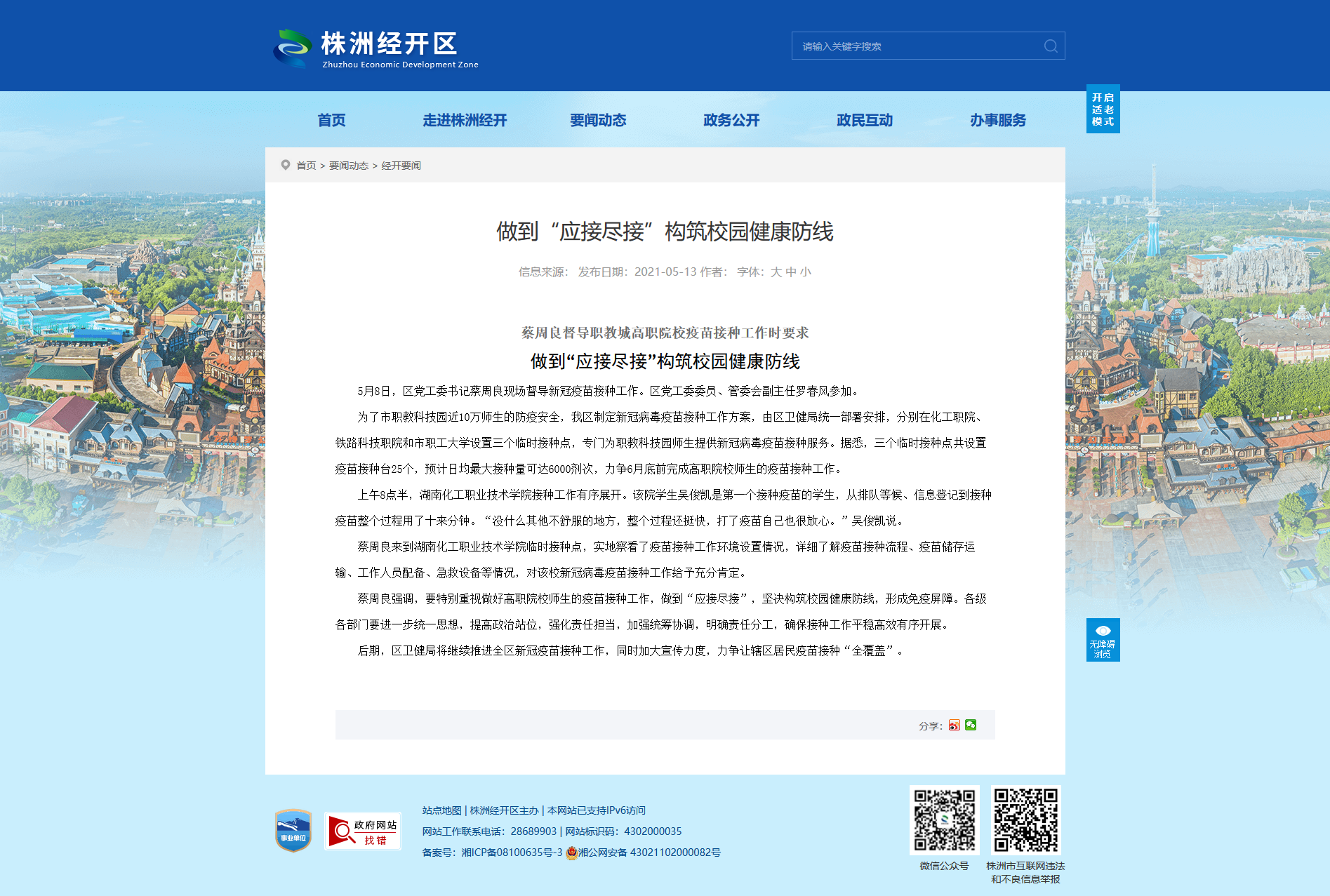This screenshot has width=1330, height=896.
Task: Click the 微信公众号 QR code image
Action: (944, 820)
